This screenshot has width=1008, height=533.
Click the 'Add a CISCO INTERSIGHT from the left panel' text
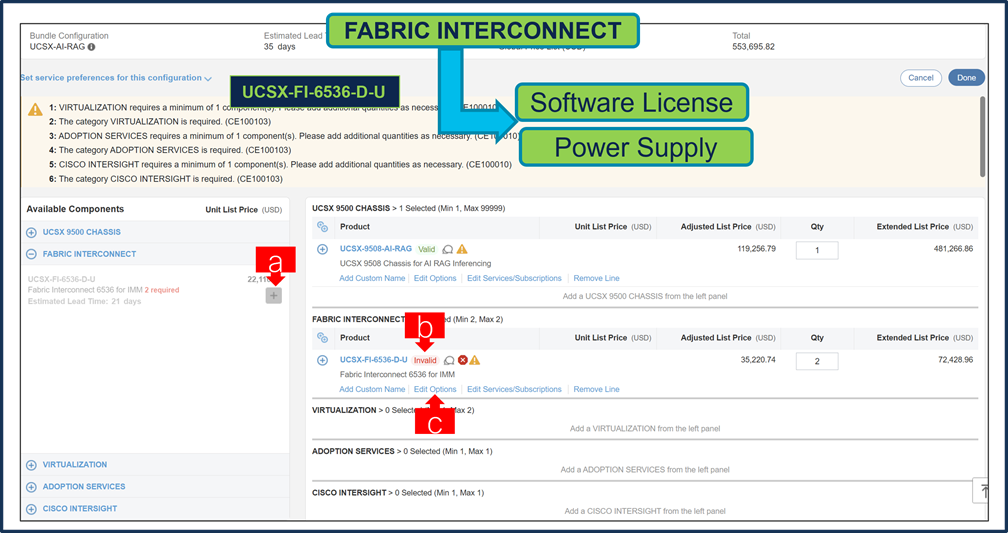(645, 512)
